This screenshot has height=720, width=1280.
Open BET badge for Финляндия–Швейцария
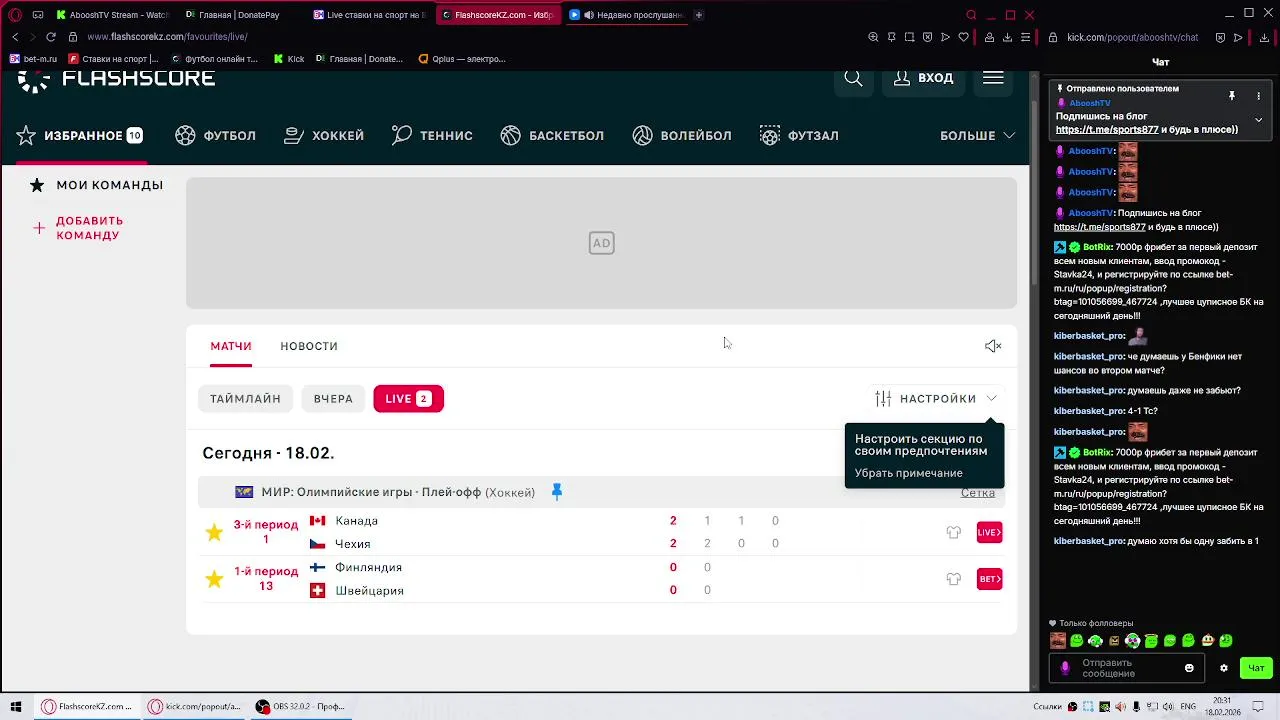pos(989,579)
